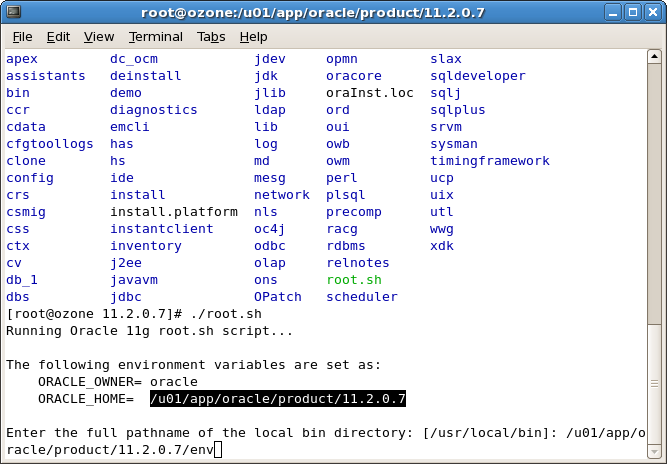
Task: Click the vertical scrollbar thumb grip
Action: click(654, 384)
